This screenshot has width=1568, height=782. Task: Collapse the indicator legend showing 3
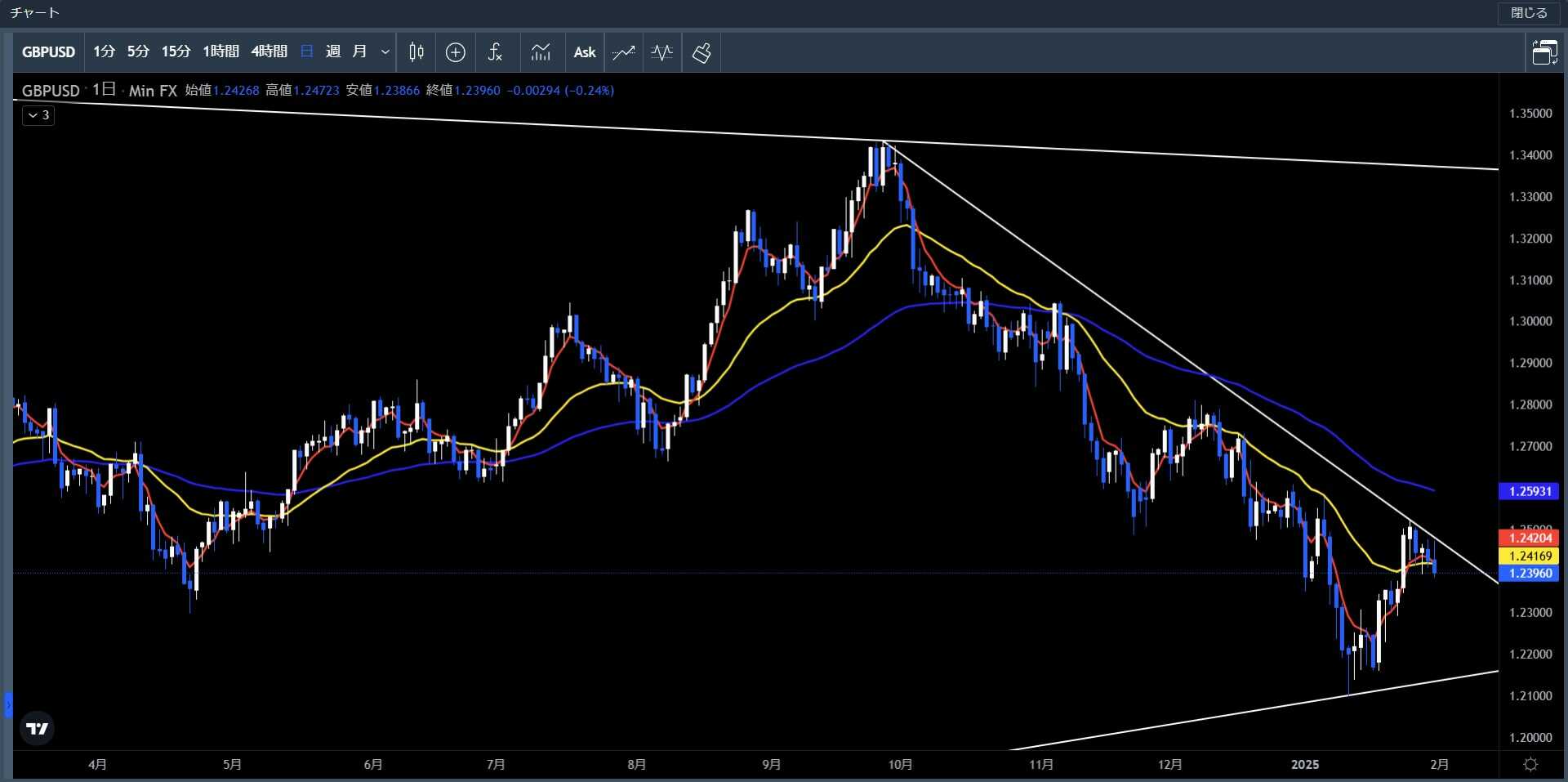pyautogui.click(x=38, y=115)
